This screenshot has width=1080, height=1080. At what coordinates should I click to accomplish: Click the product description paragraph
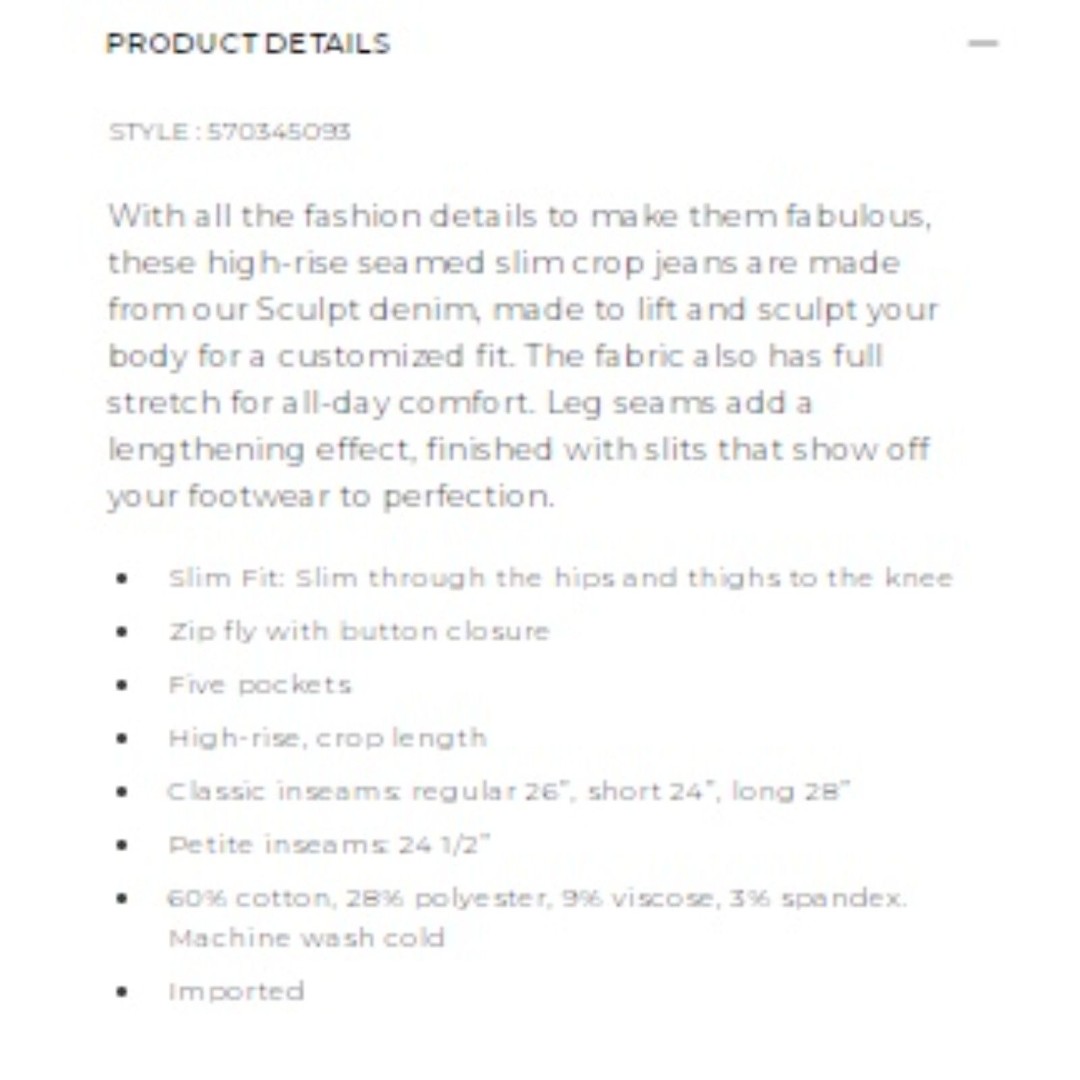tap(522, 355)
